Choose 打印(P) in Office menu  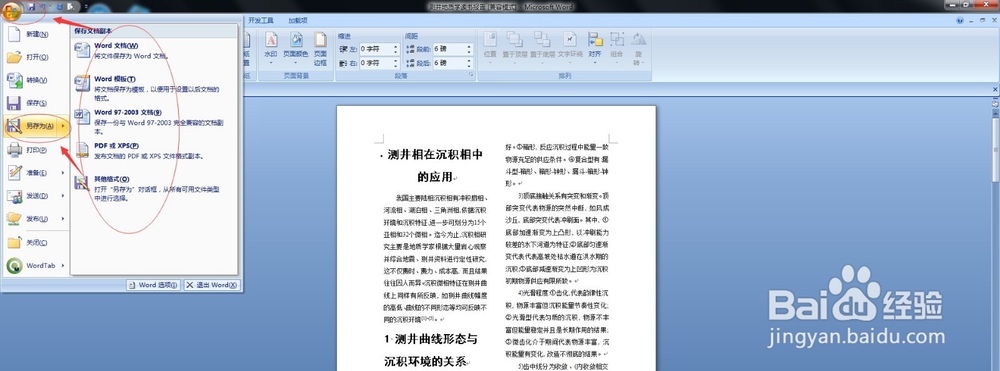tap(36, 150)
